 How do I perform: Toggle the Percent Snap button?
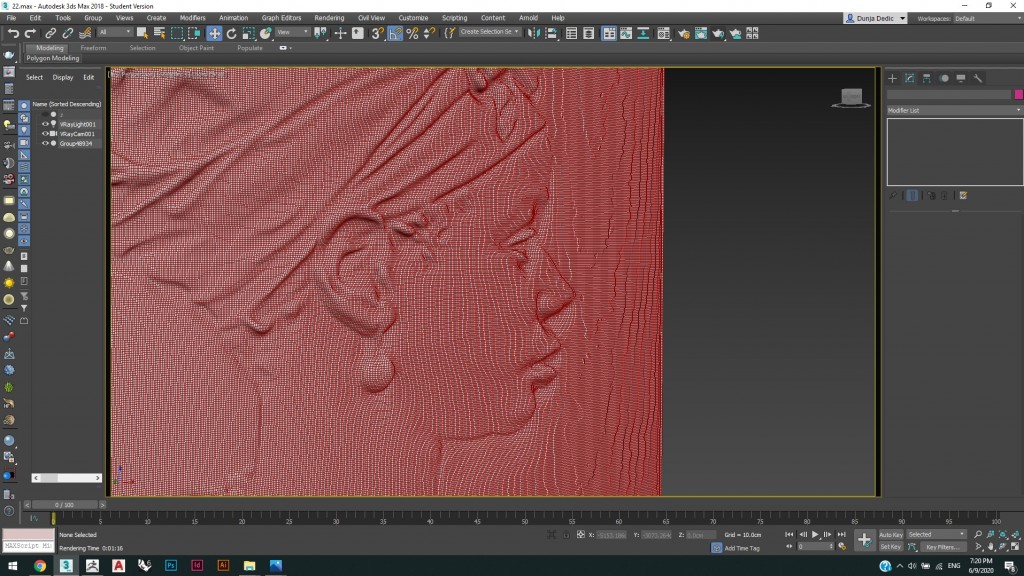pos(412,33)
